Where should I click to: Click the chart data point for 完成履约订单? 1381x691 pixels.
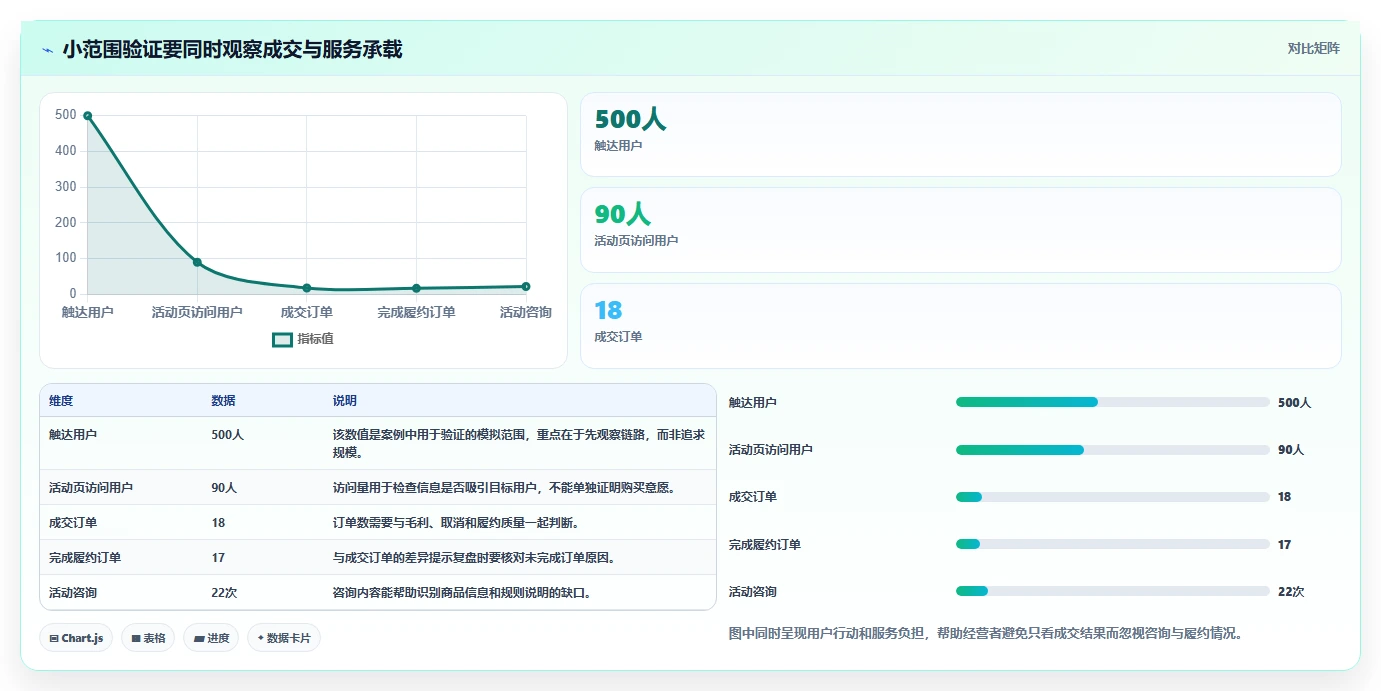click(416, 288)
